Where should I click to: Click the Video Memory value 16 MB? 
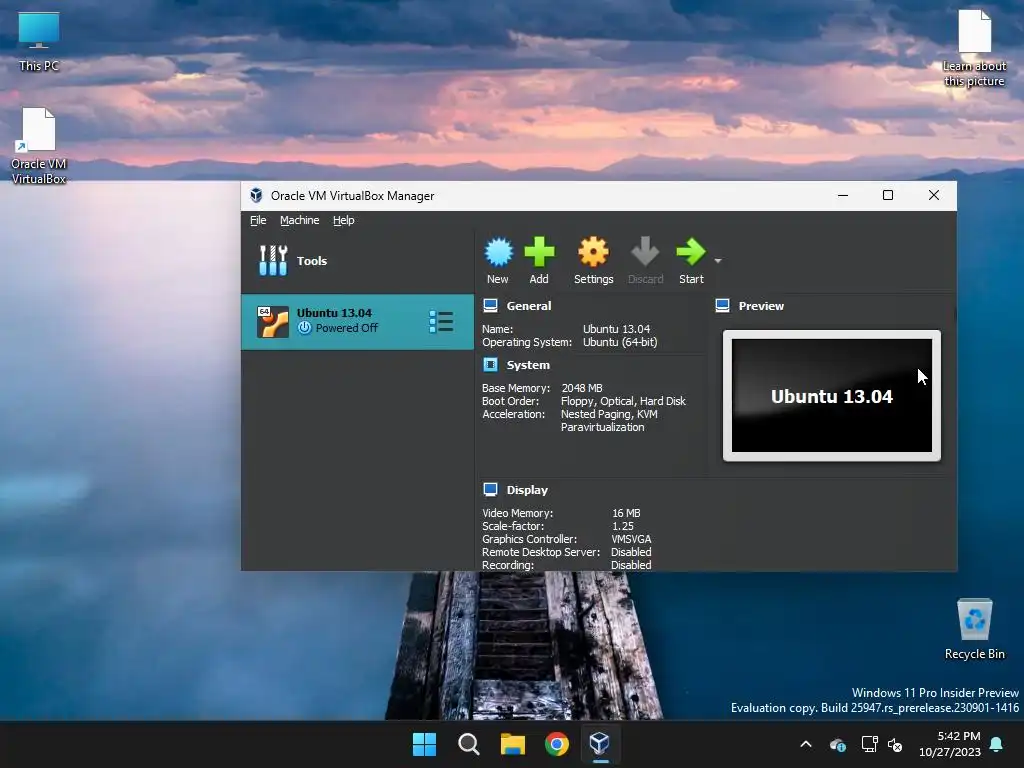626,513
